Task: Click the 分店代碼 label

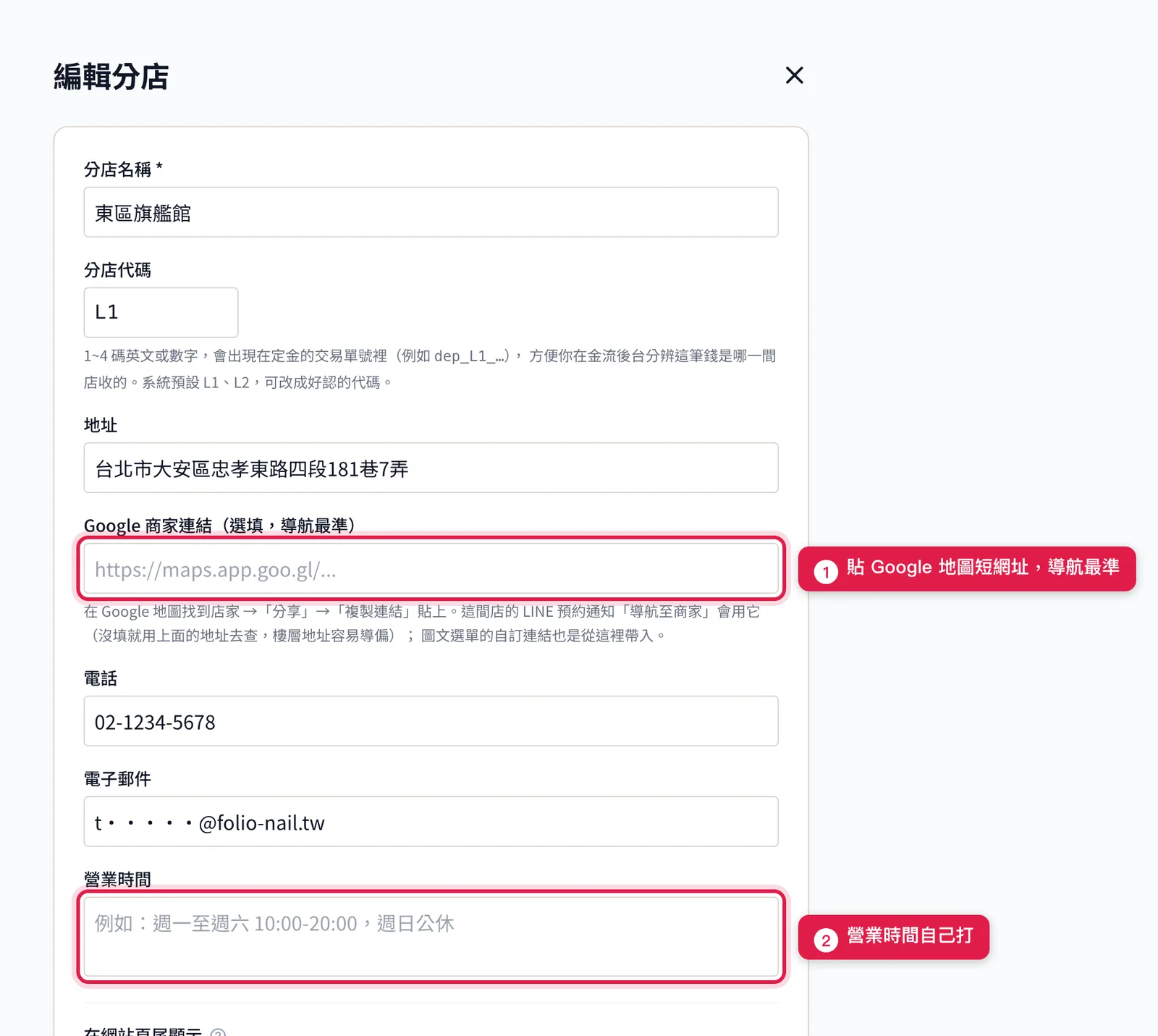Action: 117,270
